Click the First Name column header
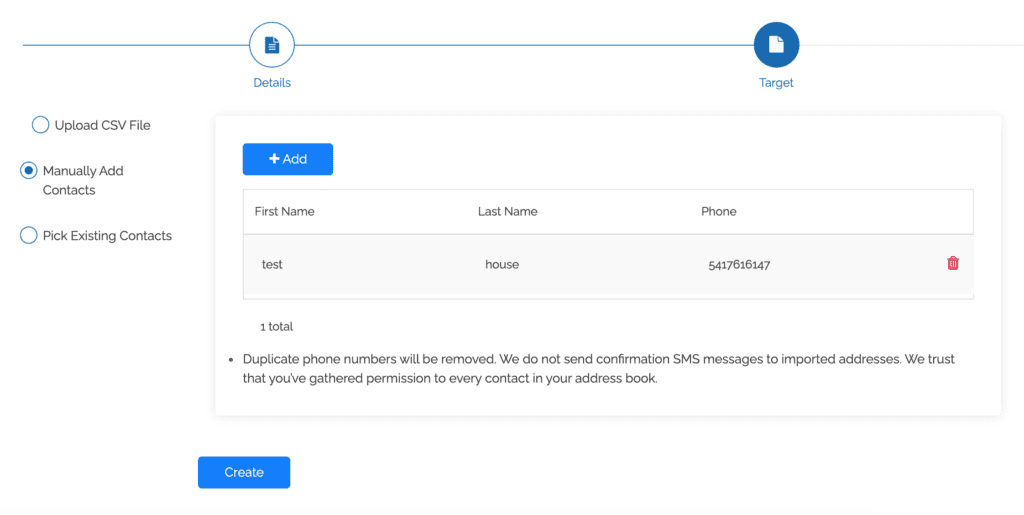This screenshot has height=515, width=1024. 285,212
